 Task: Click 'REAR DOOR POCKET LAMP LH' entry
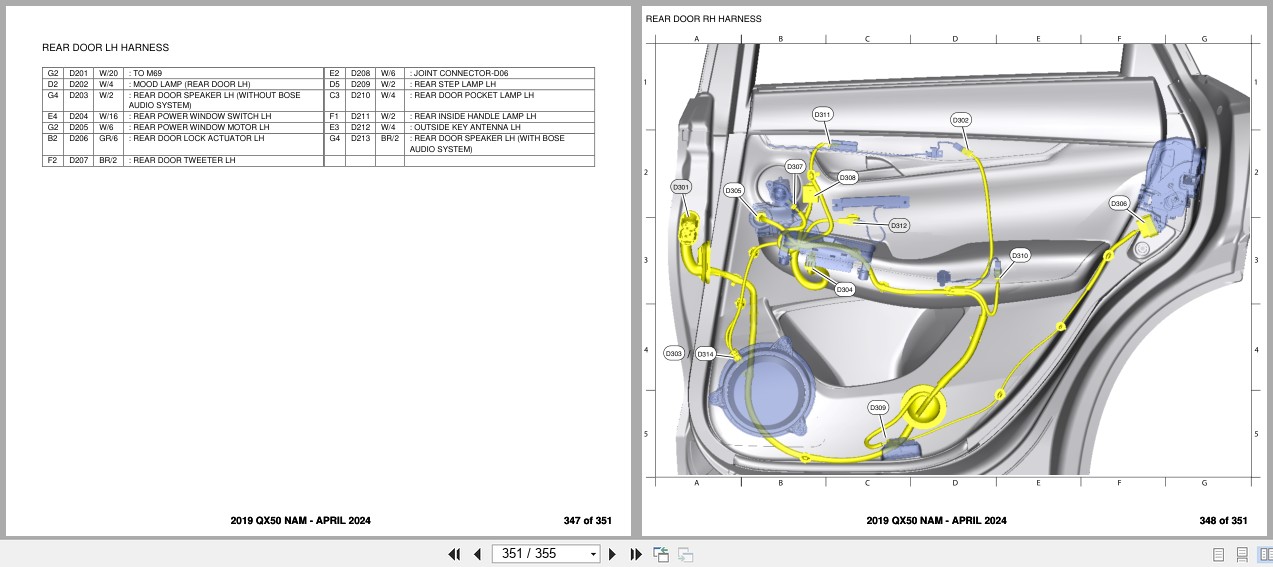coord(472,95)
